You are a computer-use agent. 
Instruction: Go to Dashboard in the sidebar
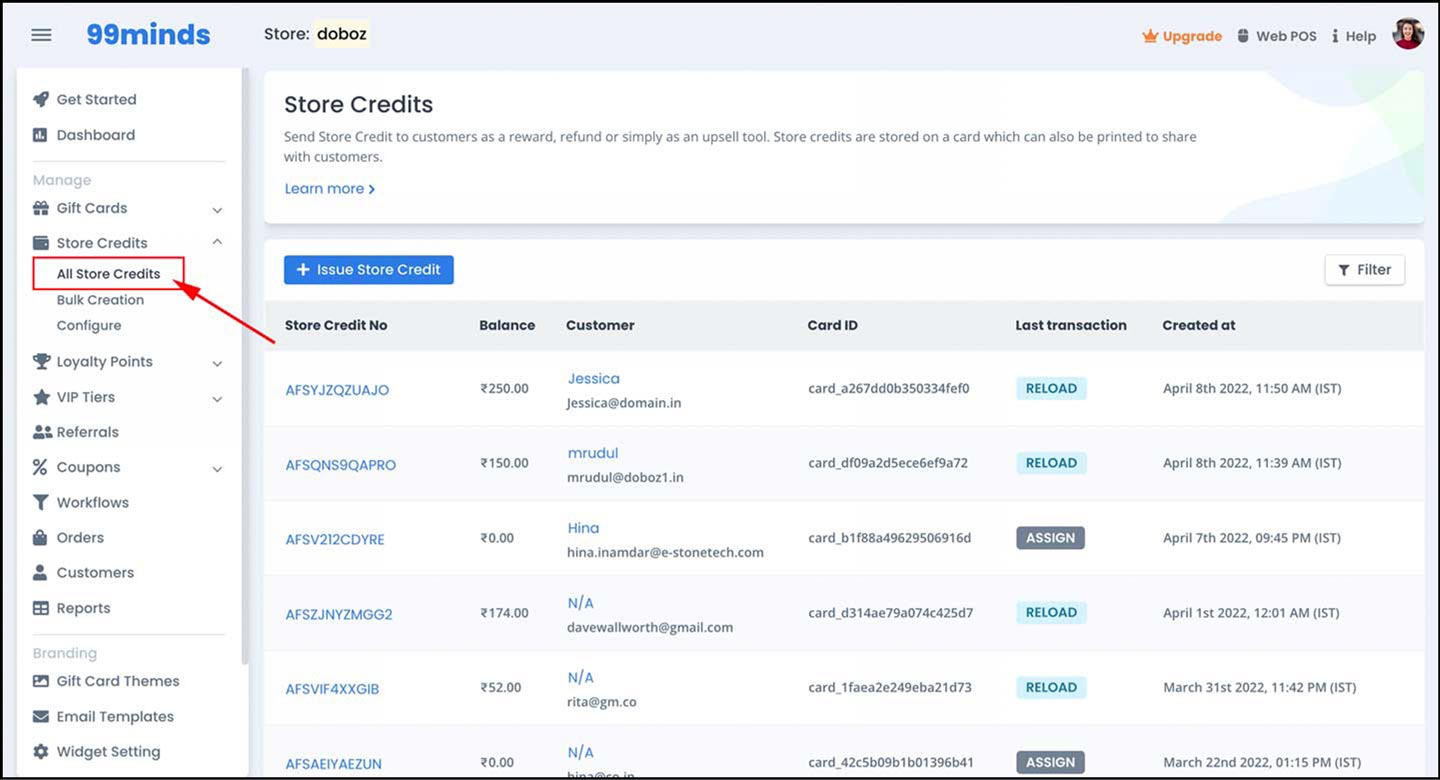click(95, 135)
